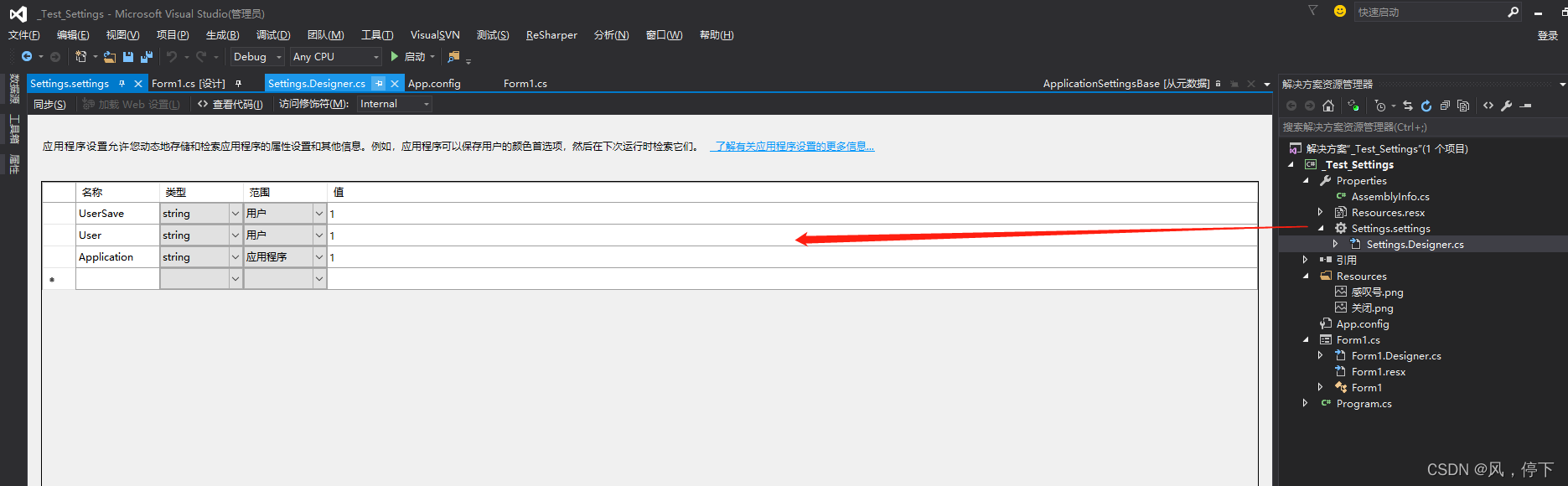Image resolution: width=1568 pixels, height=486 pixels.
Task: Expand the Settings.Designer.cs node
Action: click(1336, 244)
